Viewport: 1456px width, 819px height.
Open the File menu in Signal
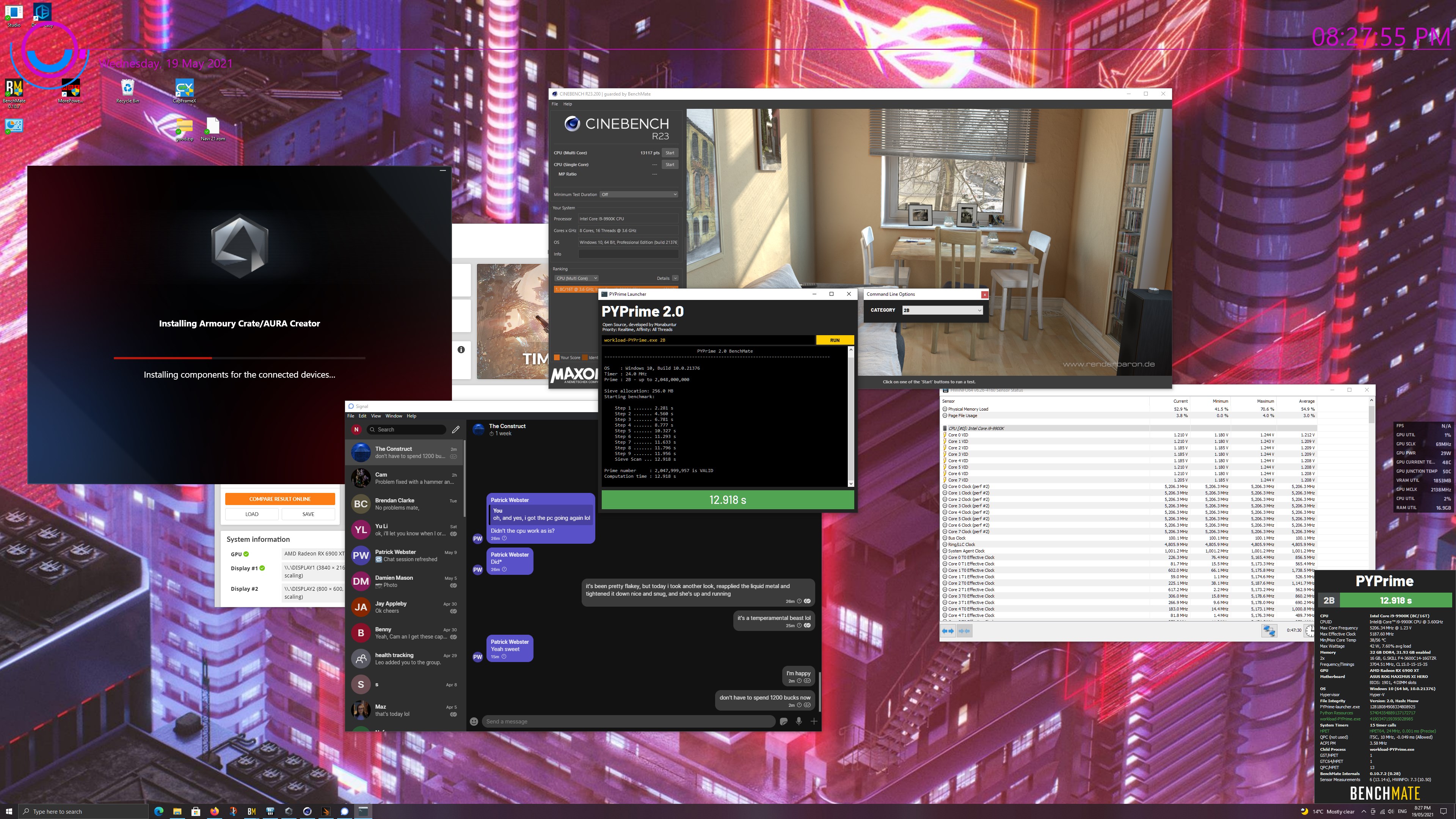(x=350, y=416)
